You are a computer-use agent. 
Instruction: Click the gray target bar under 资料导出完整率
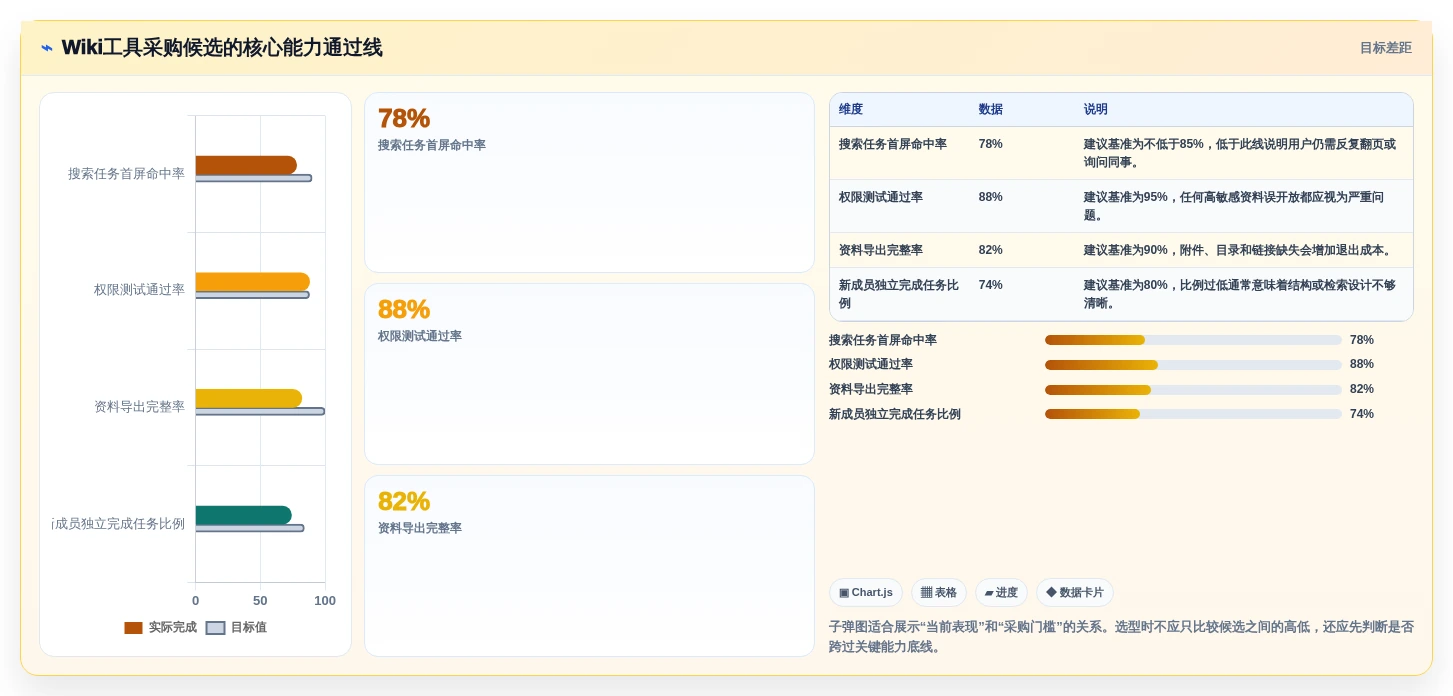[260, 411]
